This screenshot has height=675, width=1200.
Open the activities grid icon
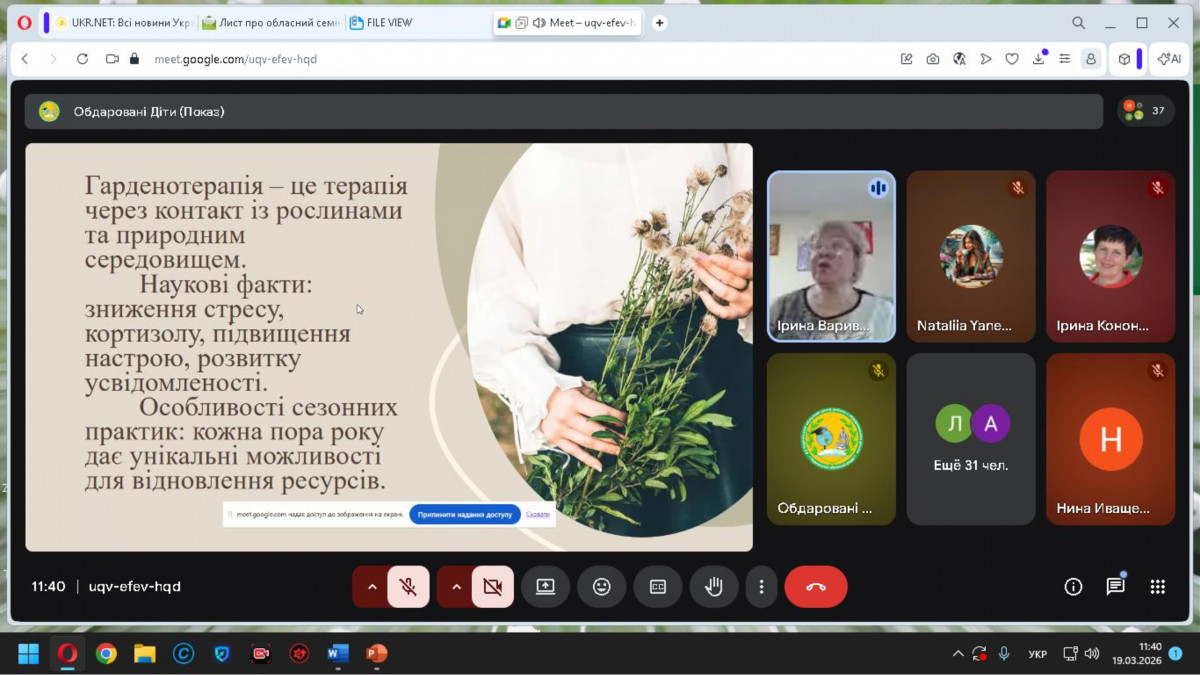tap(1157, 587)
